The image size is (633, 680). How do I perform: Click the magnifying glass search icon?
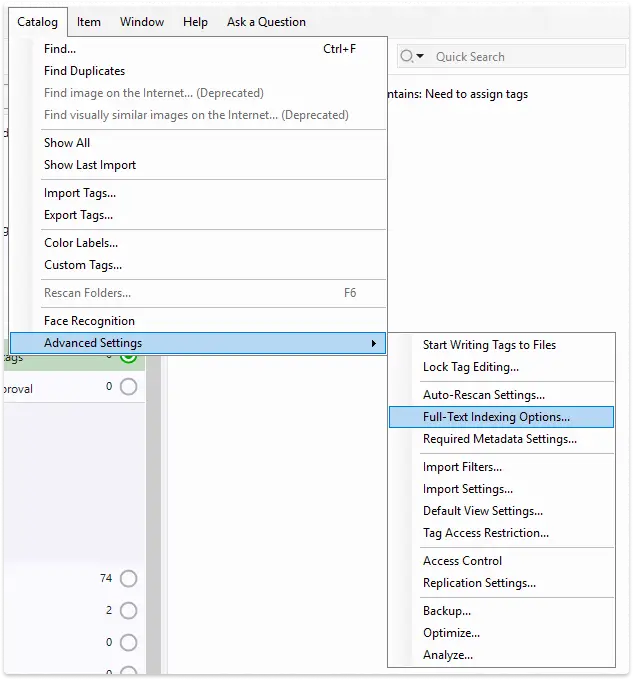pyautogui.click(x=407, y=57)
